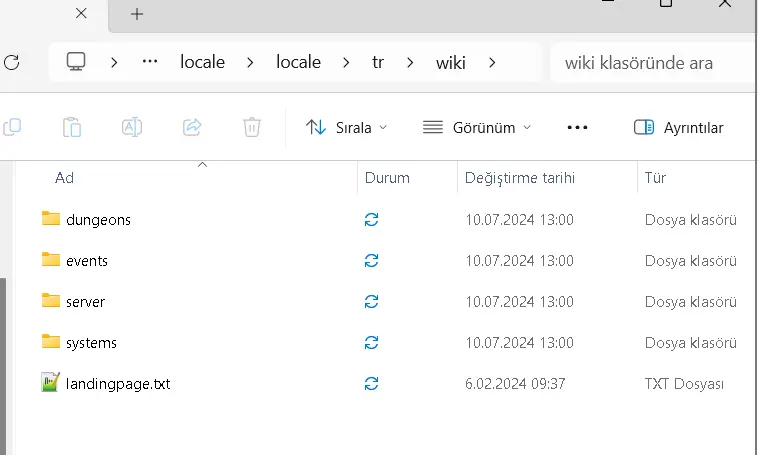This screenshot has width=758, height=455.
Task: Click the Share icon in toolbar
Action: point(192,127)
